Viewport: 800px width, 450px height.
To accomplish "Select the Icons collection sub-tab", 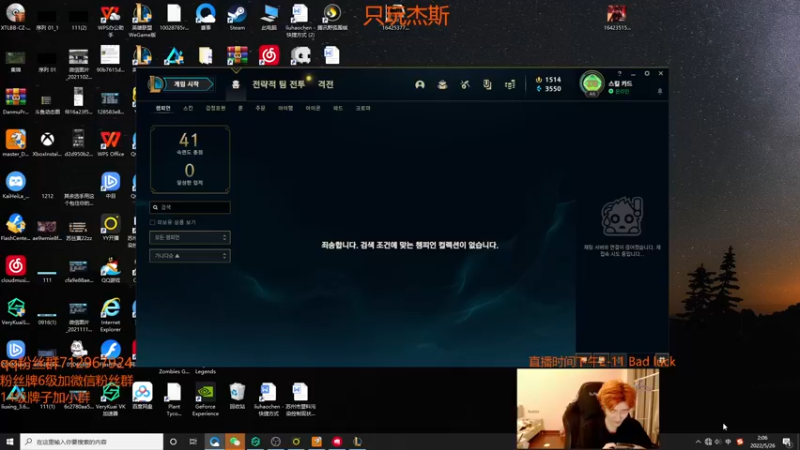I will click(x=313, y=108).
